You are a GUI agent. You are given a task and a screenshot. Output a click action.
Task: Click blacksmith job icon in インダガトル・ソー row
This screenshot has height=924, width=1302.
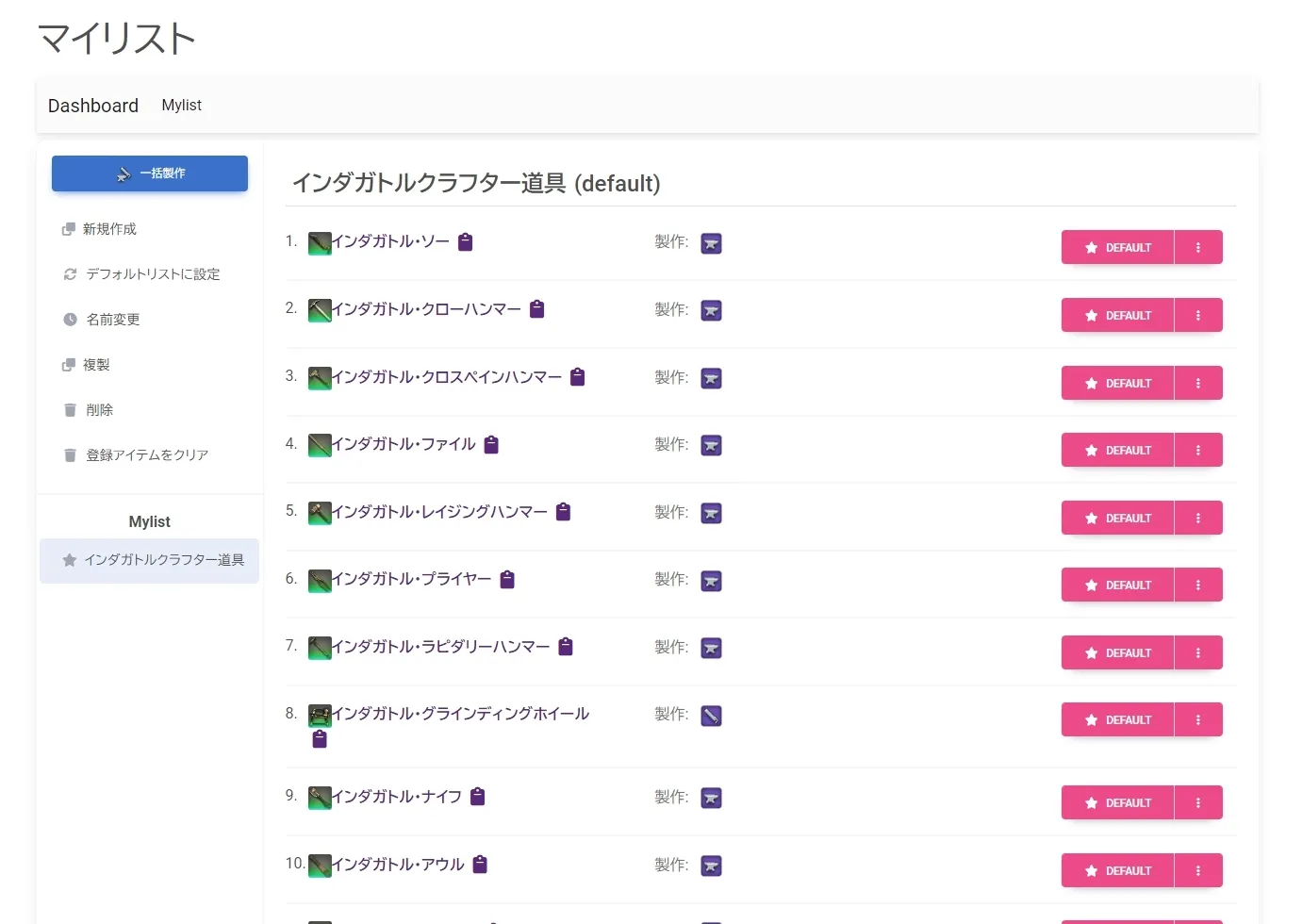click(712, 244)
